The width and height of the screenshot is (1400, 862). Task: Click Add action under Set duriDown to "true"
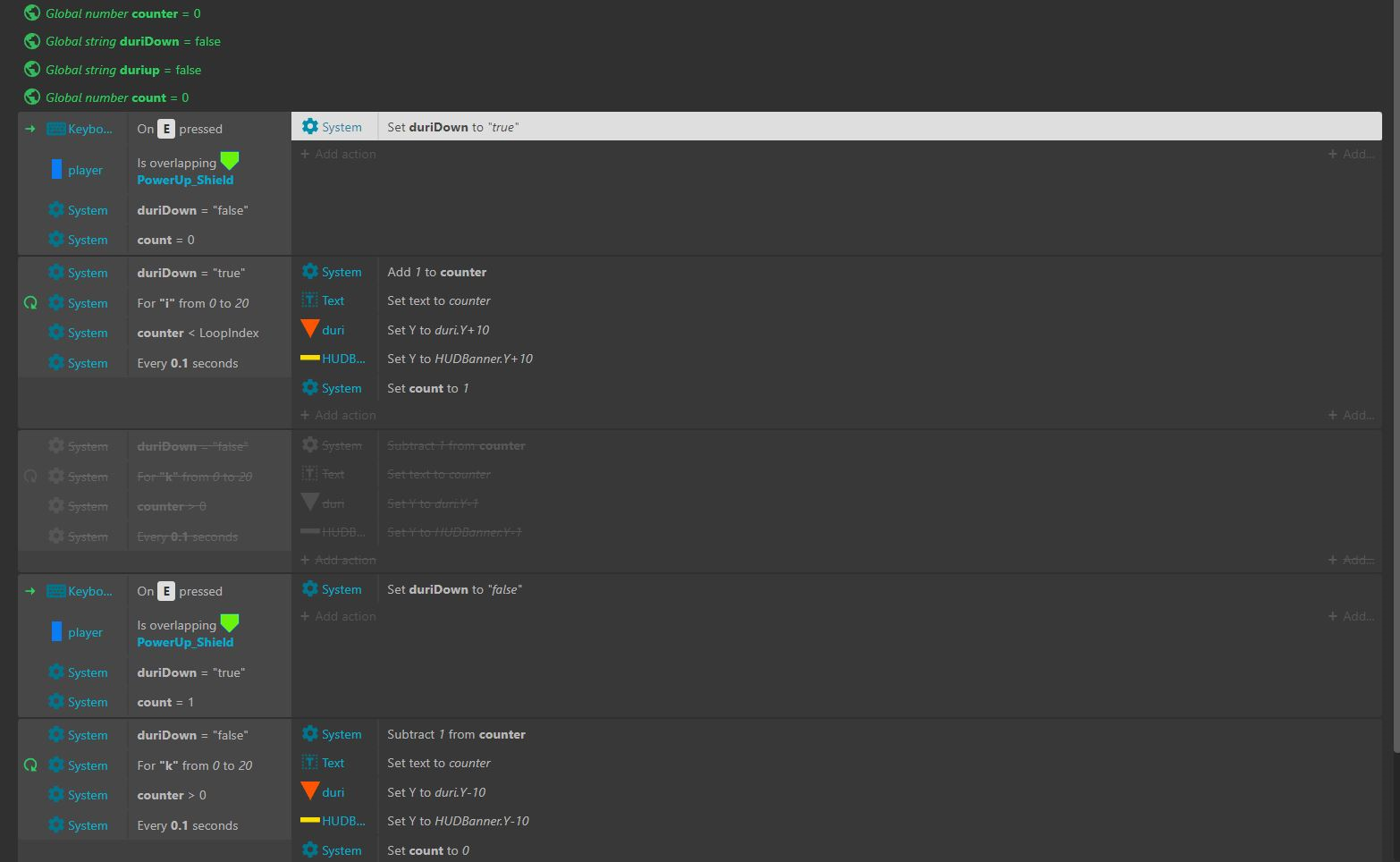click(338, 154)
